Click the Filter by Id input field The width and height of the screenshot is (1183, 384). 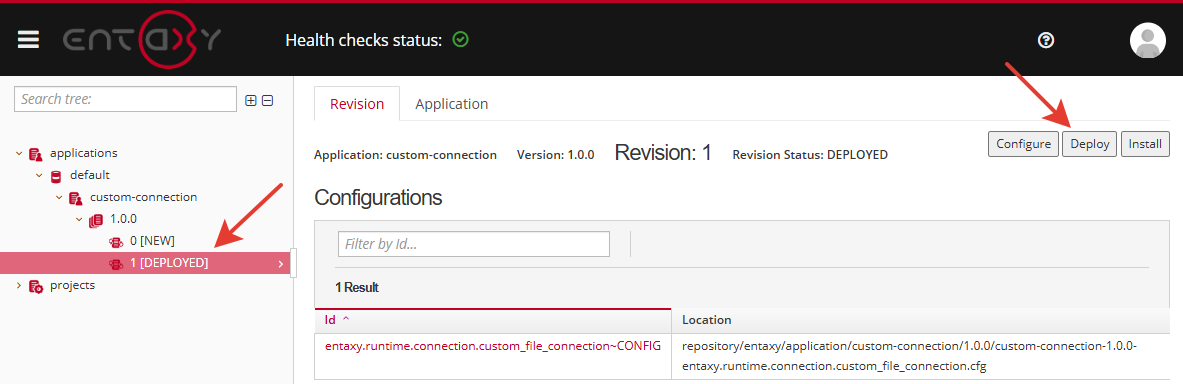(x=474, y=244)
